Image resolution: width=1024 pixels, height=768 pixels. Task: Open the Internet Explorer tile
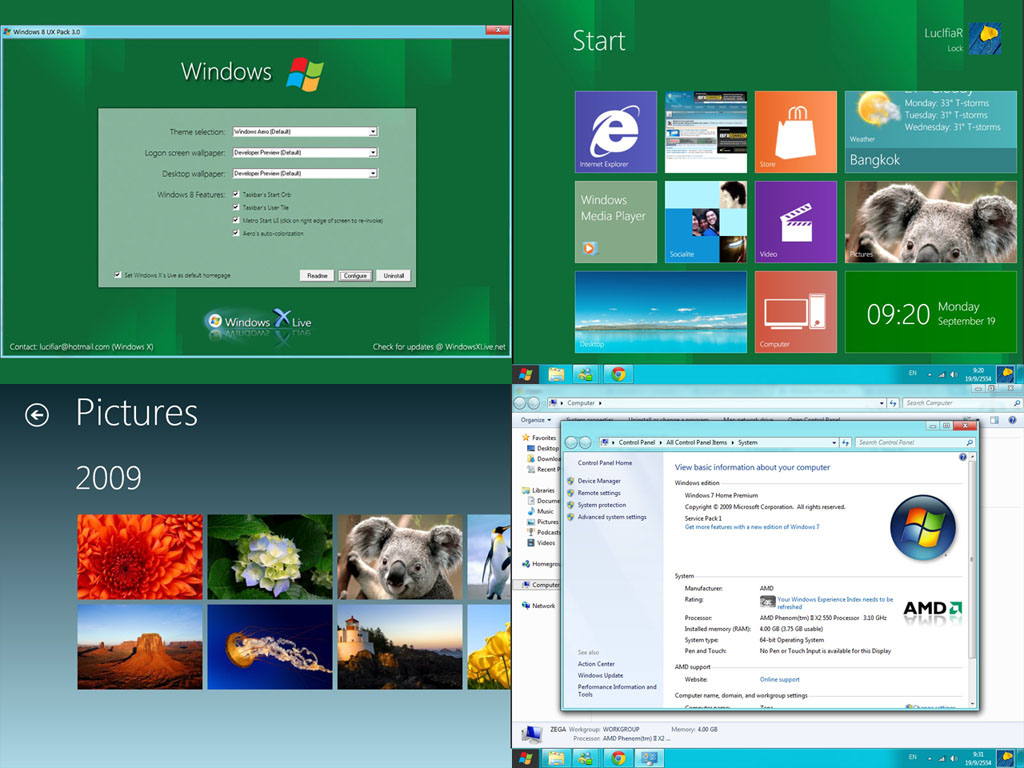click(615, 131)
